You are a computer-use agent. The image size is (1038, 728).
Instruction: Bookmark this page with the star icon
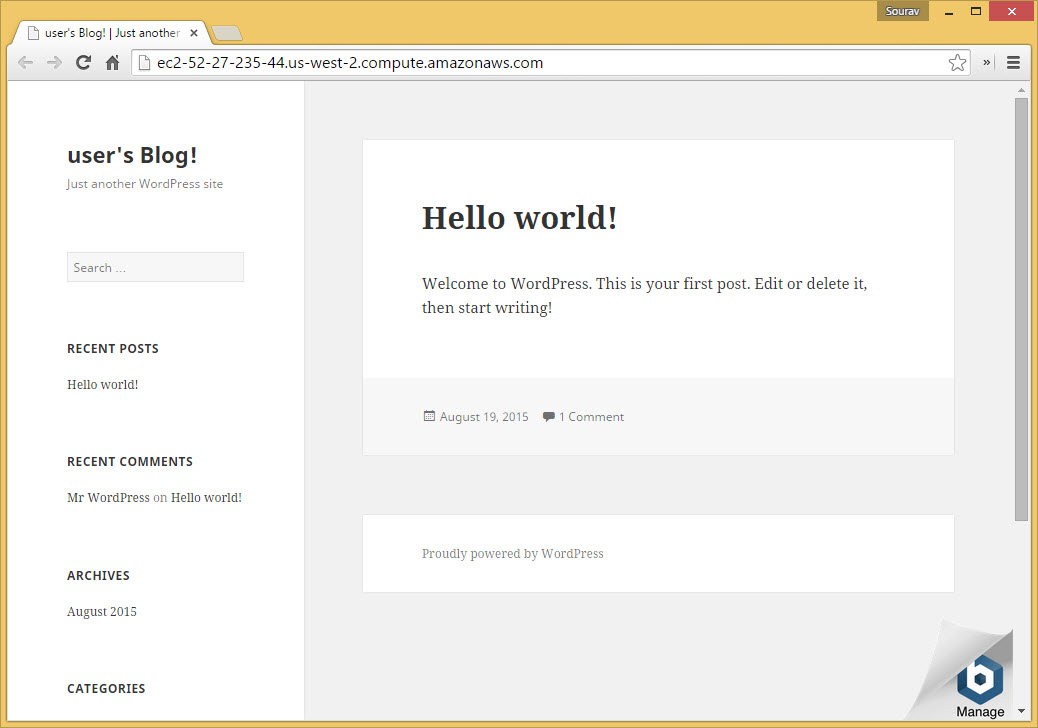click(x=957, y=63)
